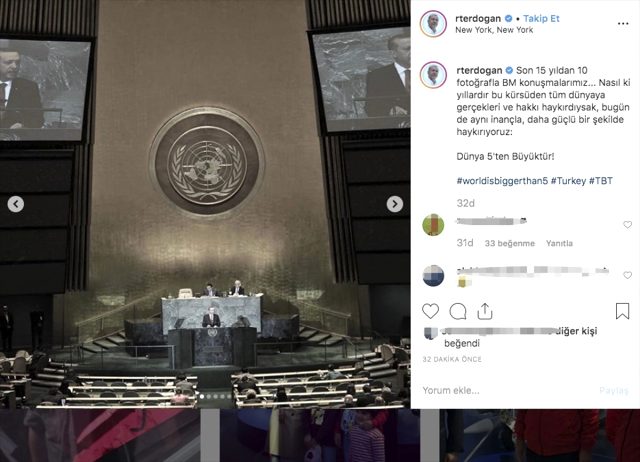Open the three-dot more options menu
This screenshot has height=462, width=640.
click(623, 24)
